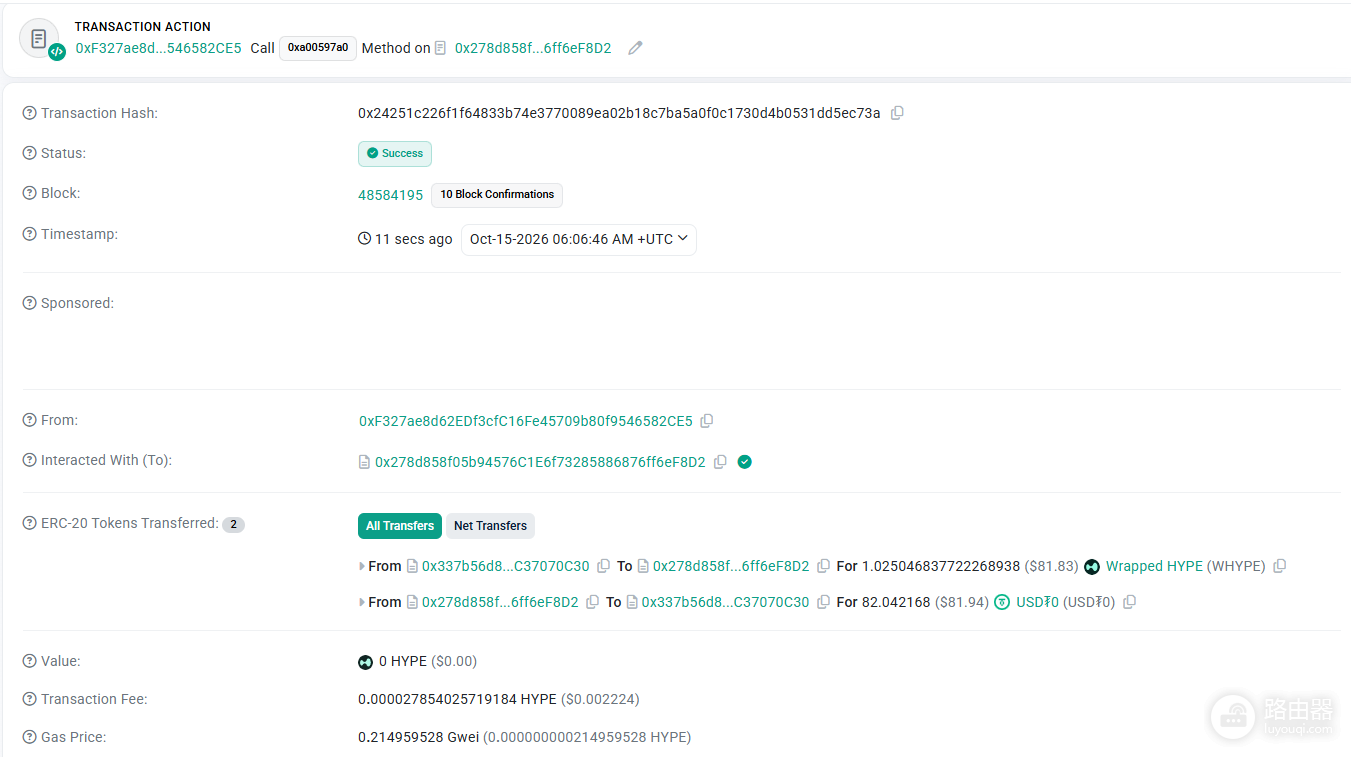Click the USD₮0 token logo

click(x=1002, y=602)
